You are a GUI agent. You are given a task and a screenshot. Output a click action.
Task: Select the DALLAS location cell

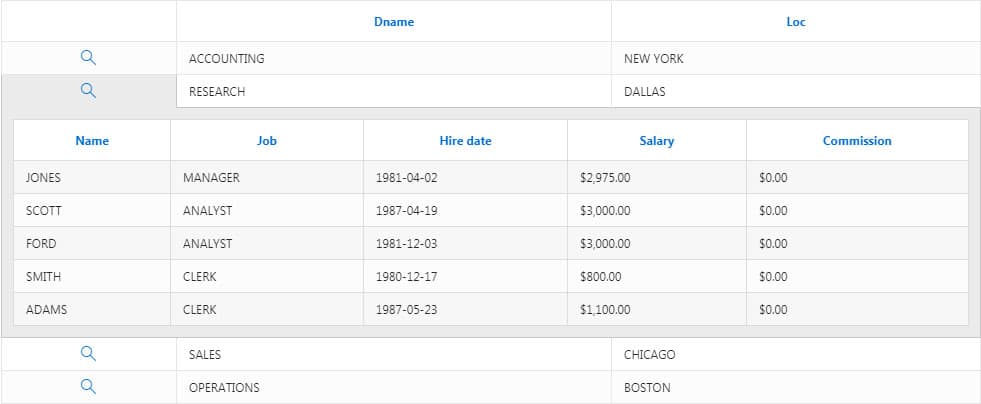tap(645, 92)
